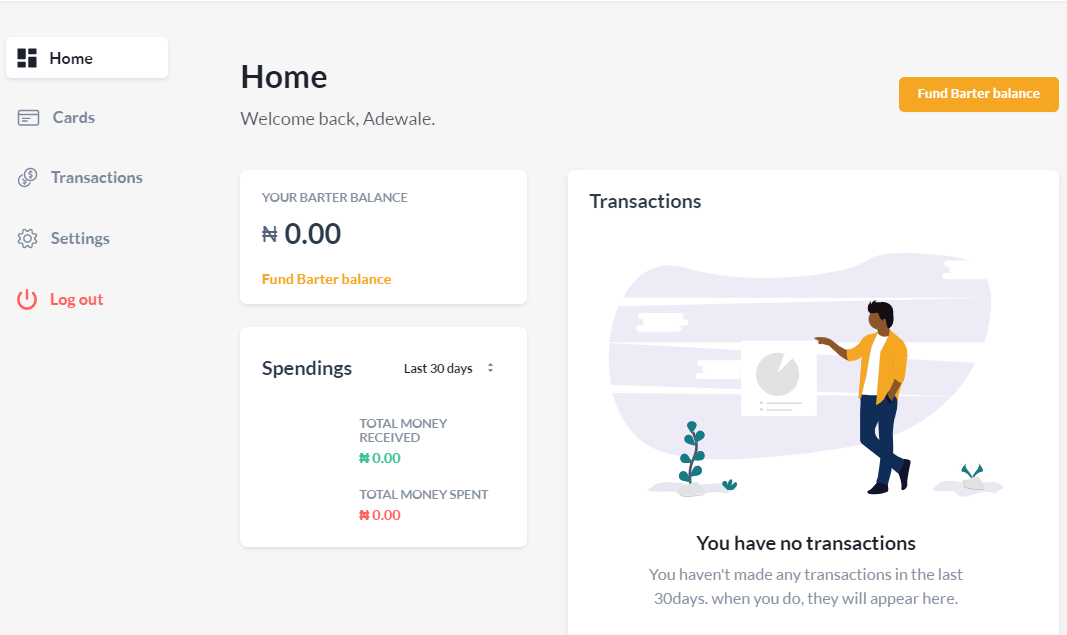1067x635 pixels.
Task: Click the empty transactions illustration
Action: coord(806,374)
